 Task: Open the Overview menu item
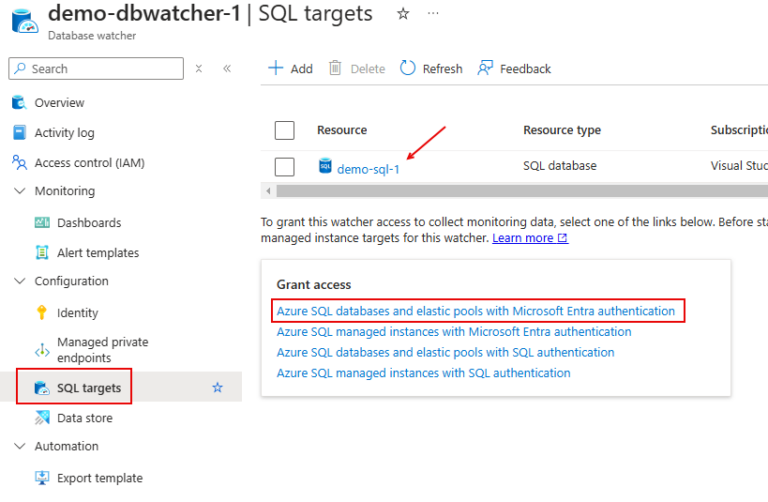tap(59, 103)
